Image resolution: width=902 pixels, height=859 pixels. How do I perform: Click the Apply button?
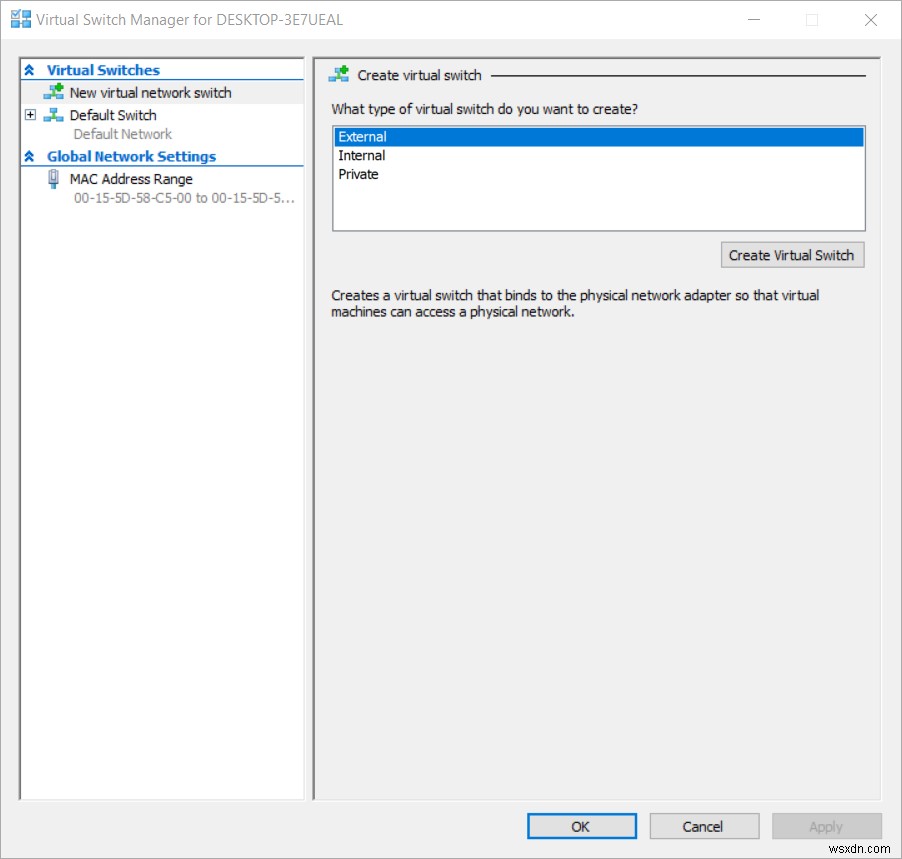tap(826, 826)
